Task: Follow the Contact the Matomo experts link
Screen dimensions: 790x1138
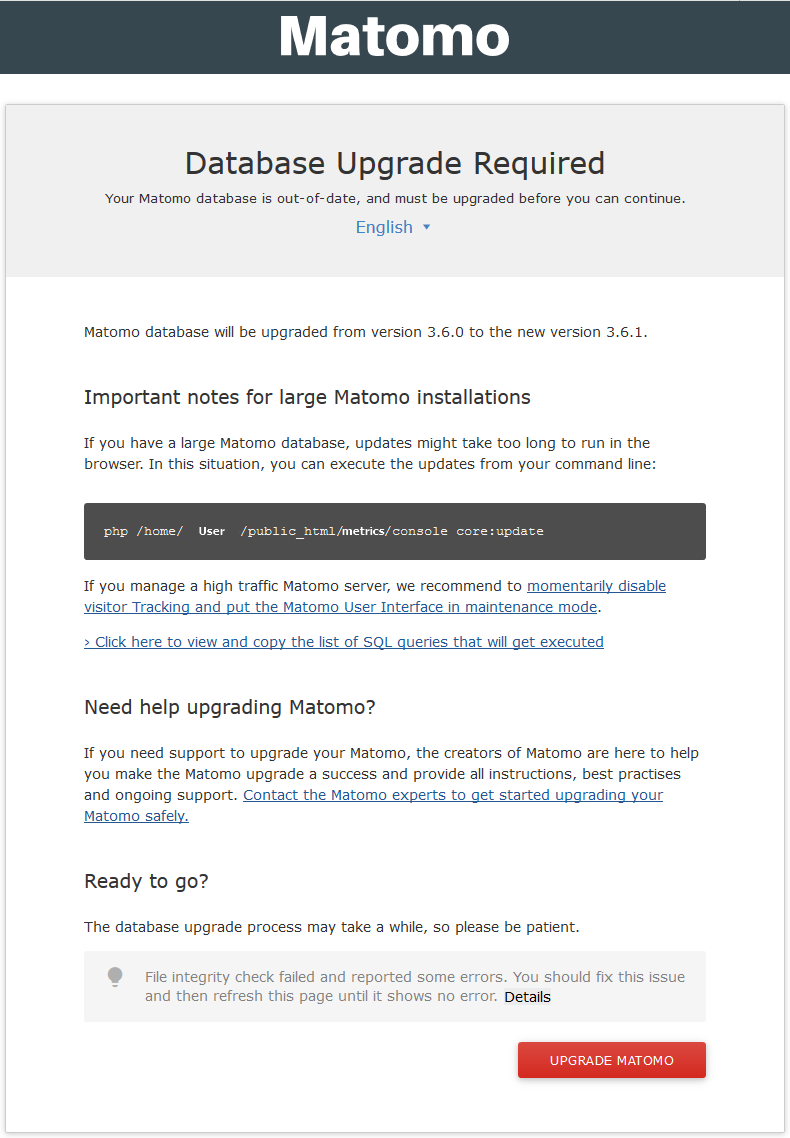Action: 452,795
